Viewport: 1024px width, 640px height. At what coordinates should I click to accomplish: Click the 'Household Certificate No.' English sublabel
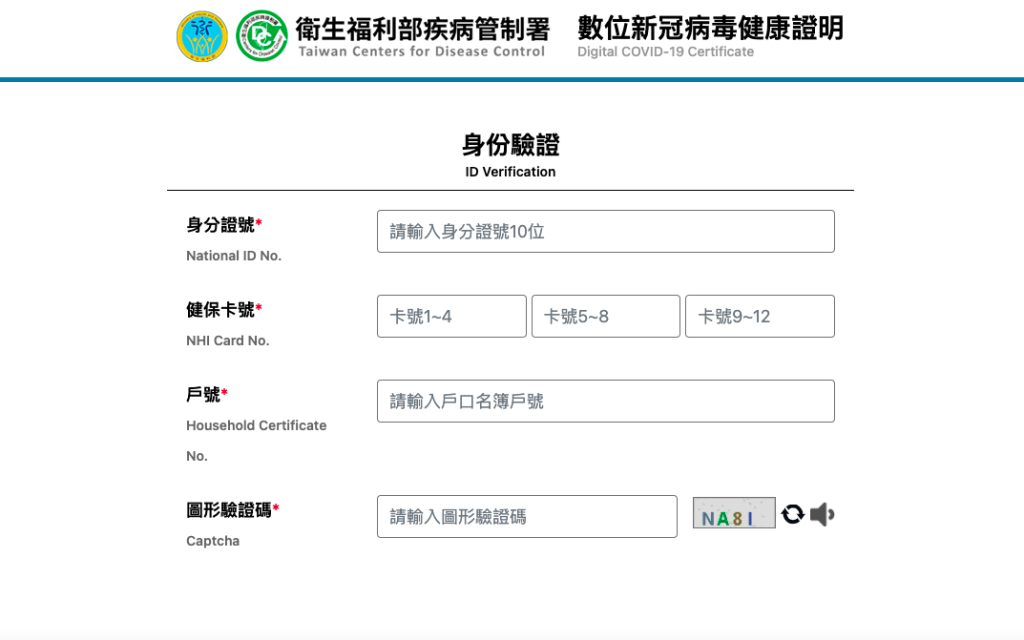[x=256, y=426]
